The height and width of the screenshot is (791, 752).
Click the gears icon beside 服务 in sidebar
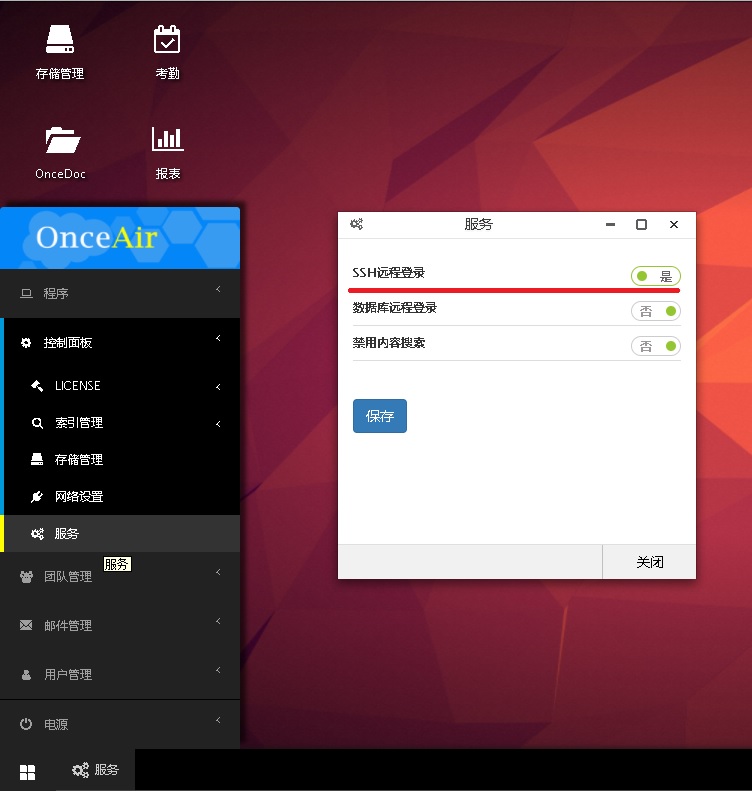[37, 534]
